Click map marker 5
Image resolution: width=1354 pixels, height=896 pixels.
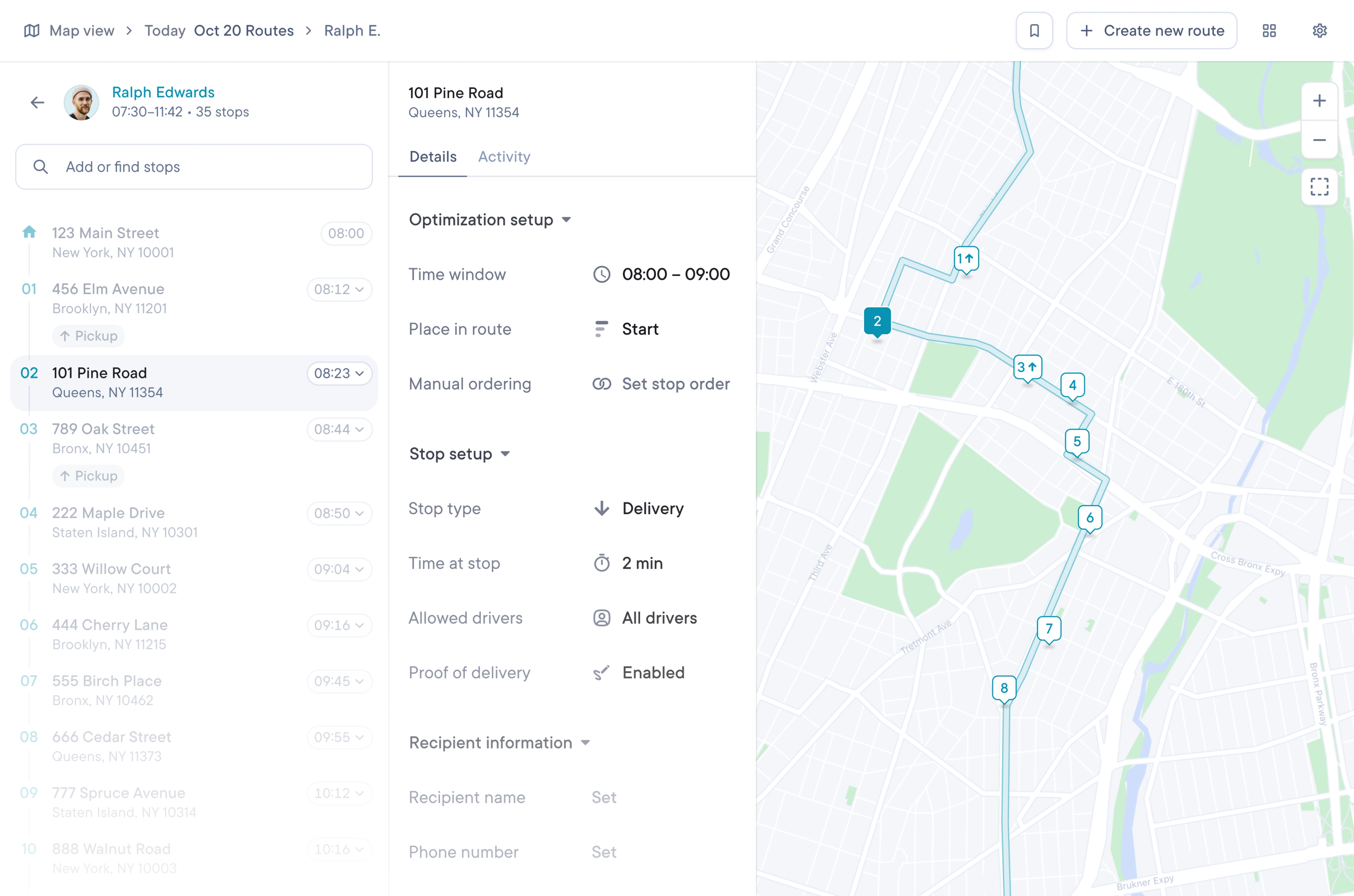1077,442
